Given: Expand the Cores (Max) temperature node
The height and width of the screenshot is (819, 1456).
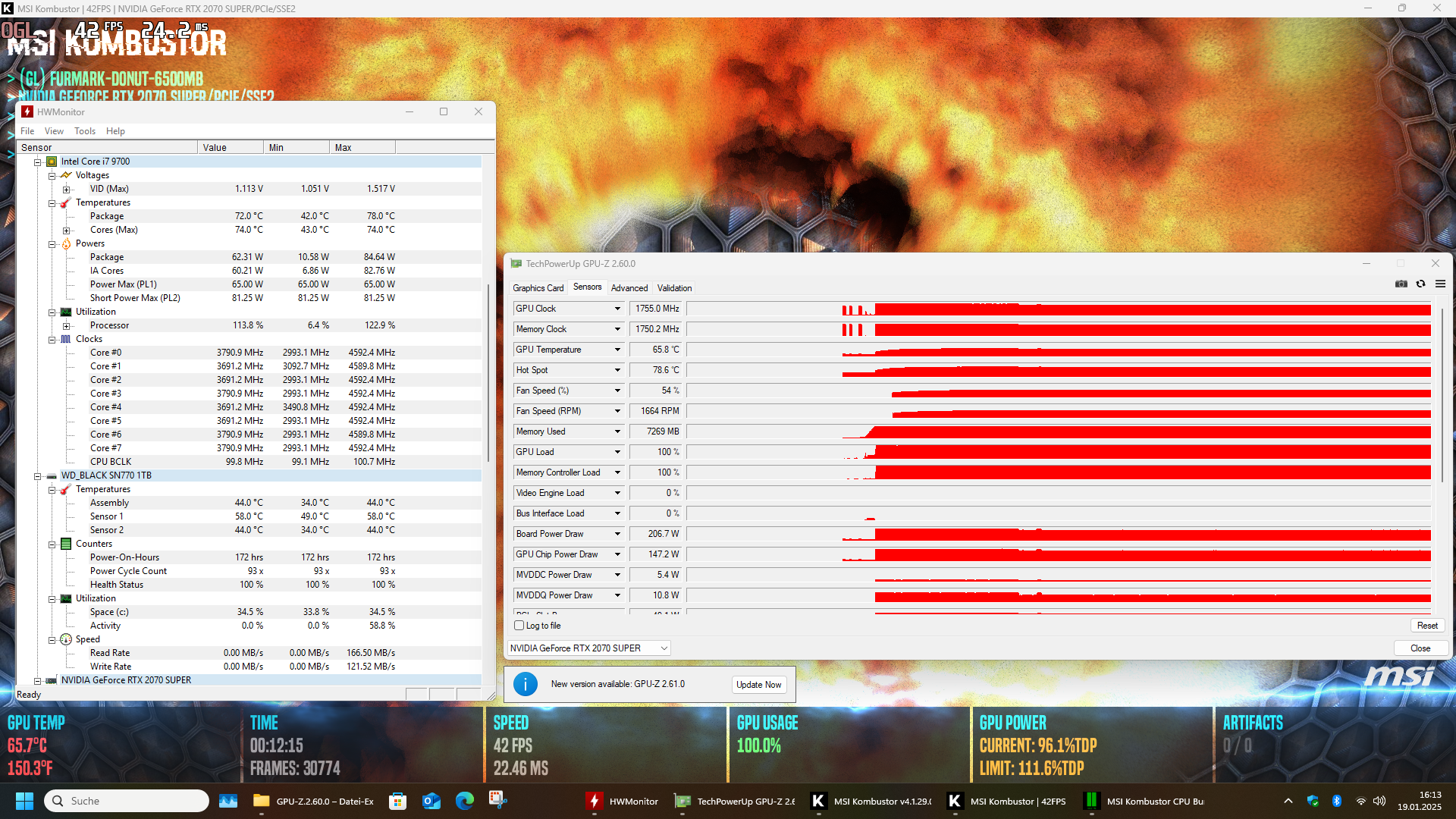Looking at the screenshot, I should 67,231.
